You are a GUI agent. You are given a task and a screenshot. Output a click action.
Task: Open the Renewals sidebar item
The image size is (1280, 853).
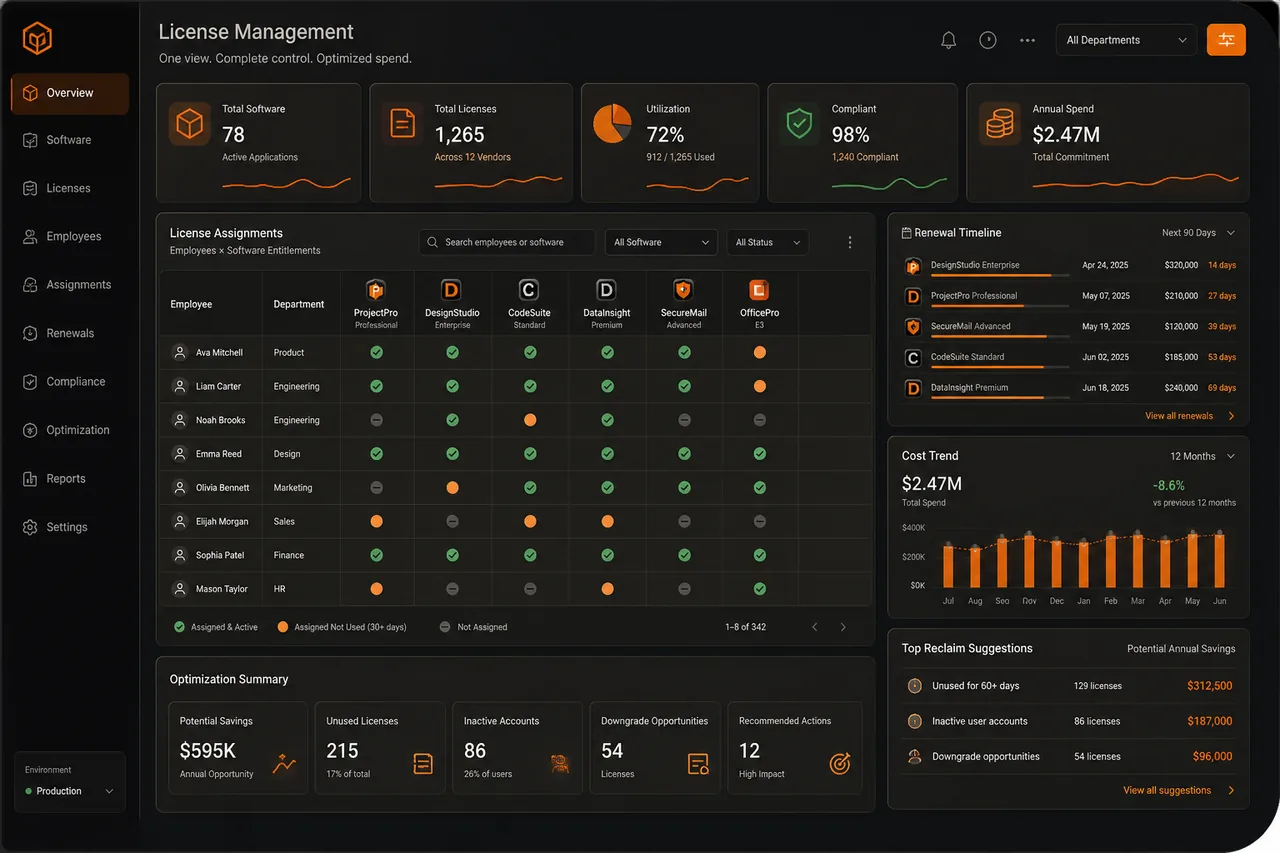coord(70,333)
